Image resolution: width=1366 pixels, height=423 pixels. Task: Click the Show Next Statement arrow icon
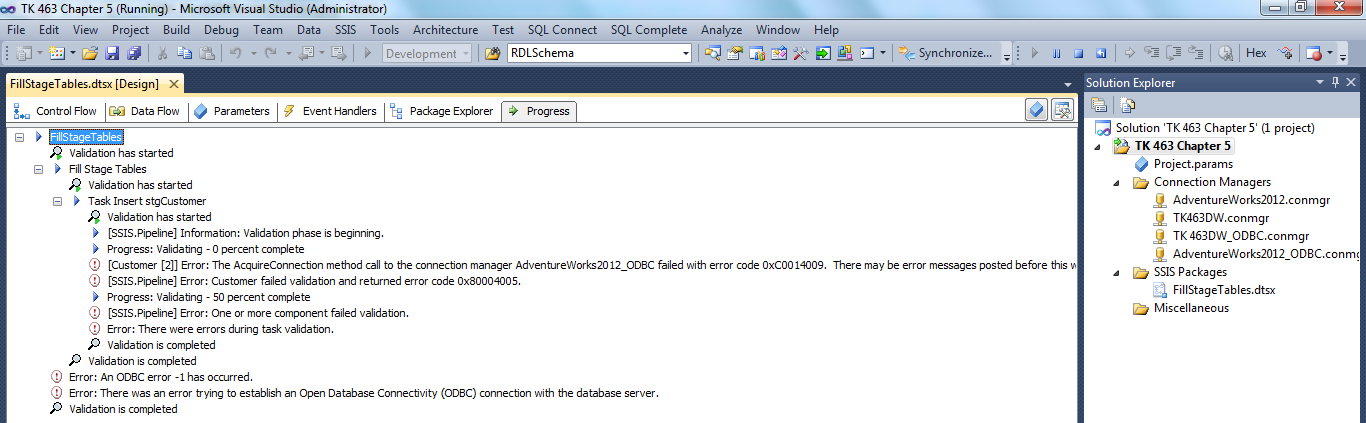click(x=1130, y=53)
